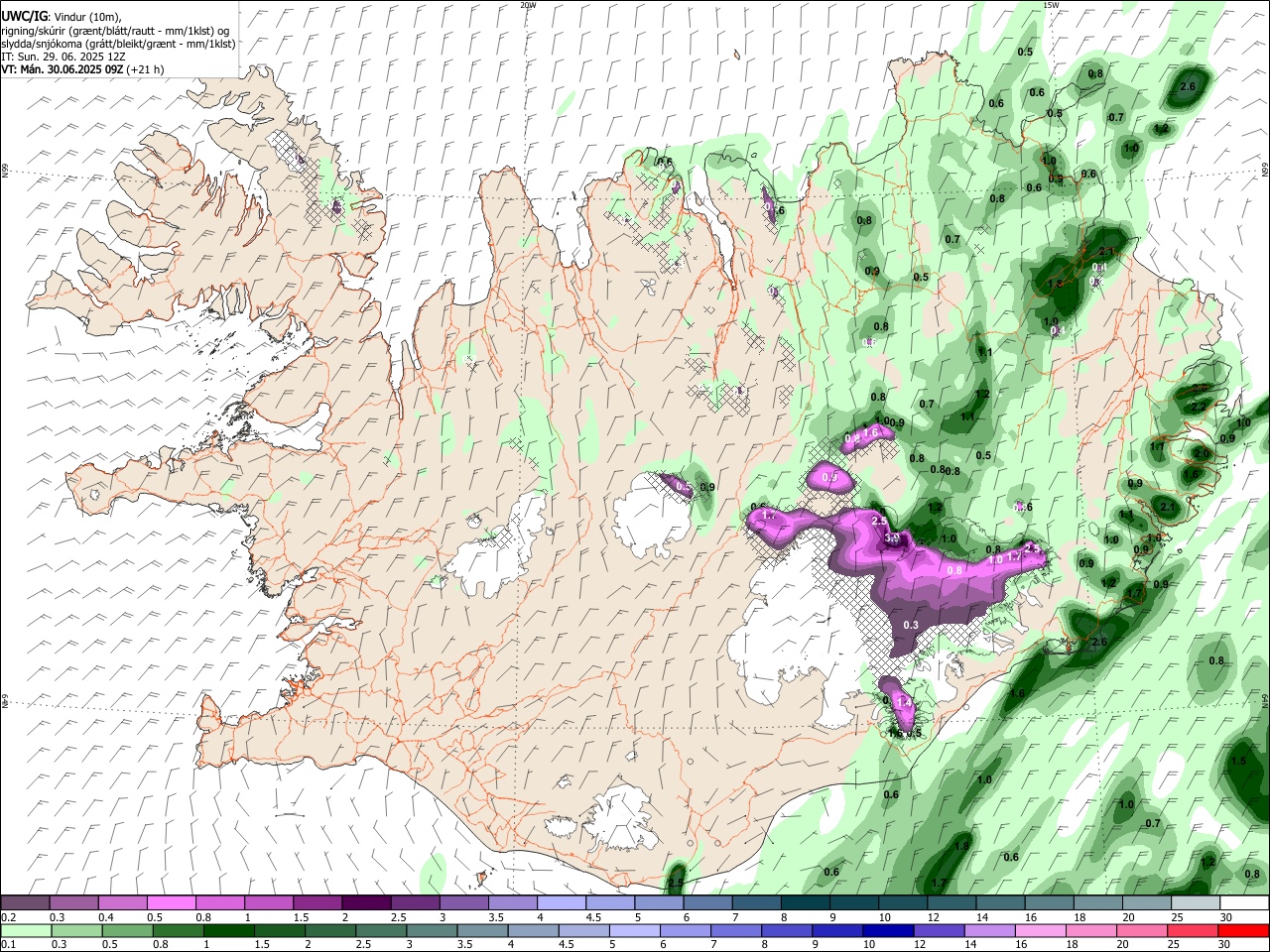Pick the light lavender swatch starting at 4 in the snow legend

[562, 902]
